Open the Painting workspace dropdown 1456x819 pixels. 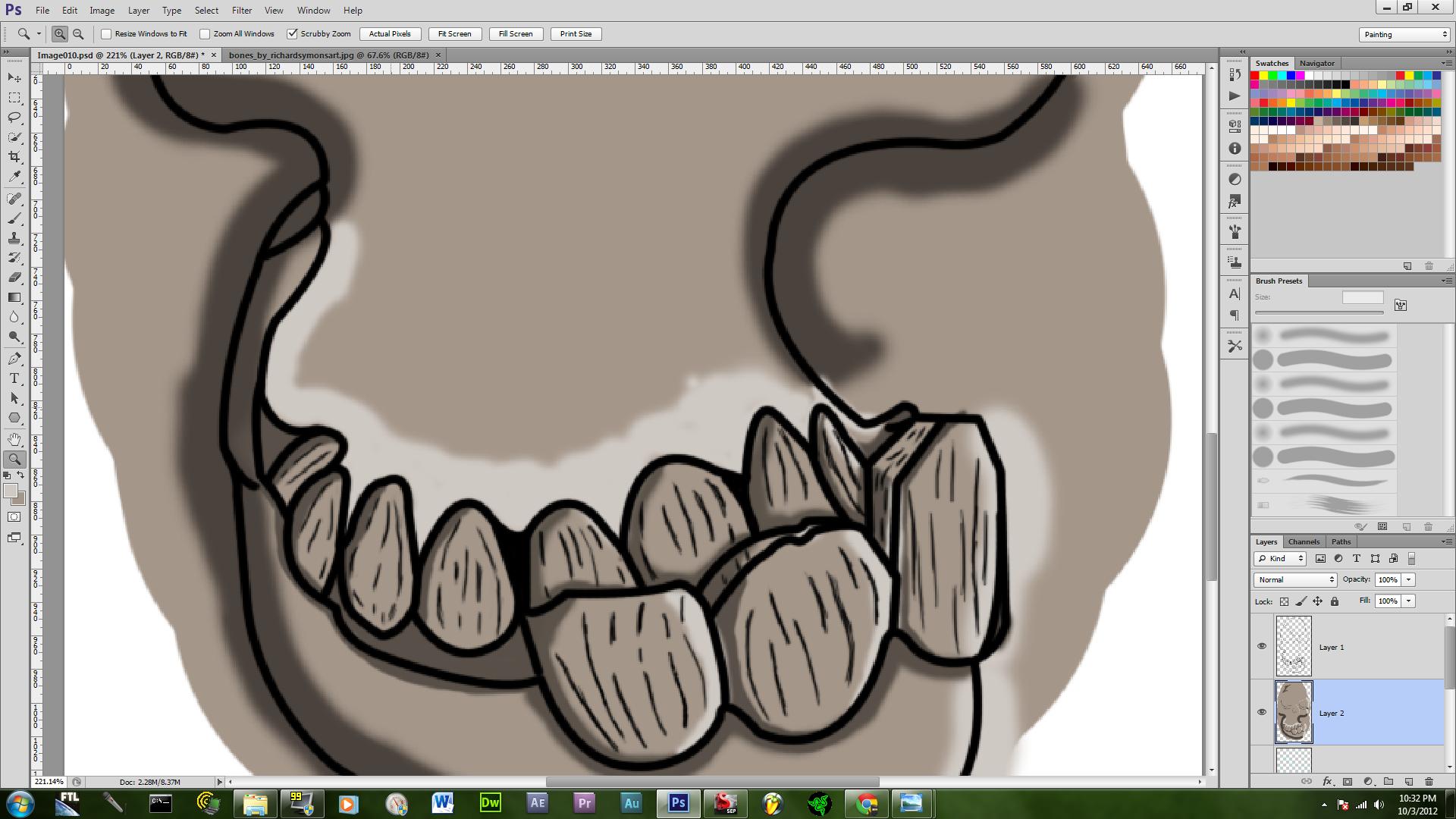tap(1404, 34)
